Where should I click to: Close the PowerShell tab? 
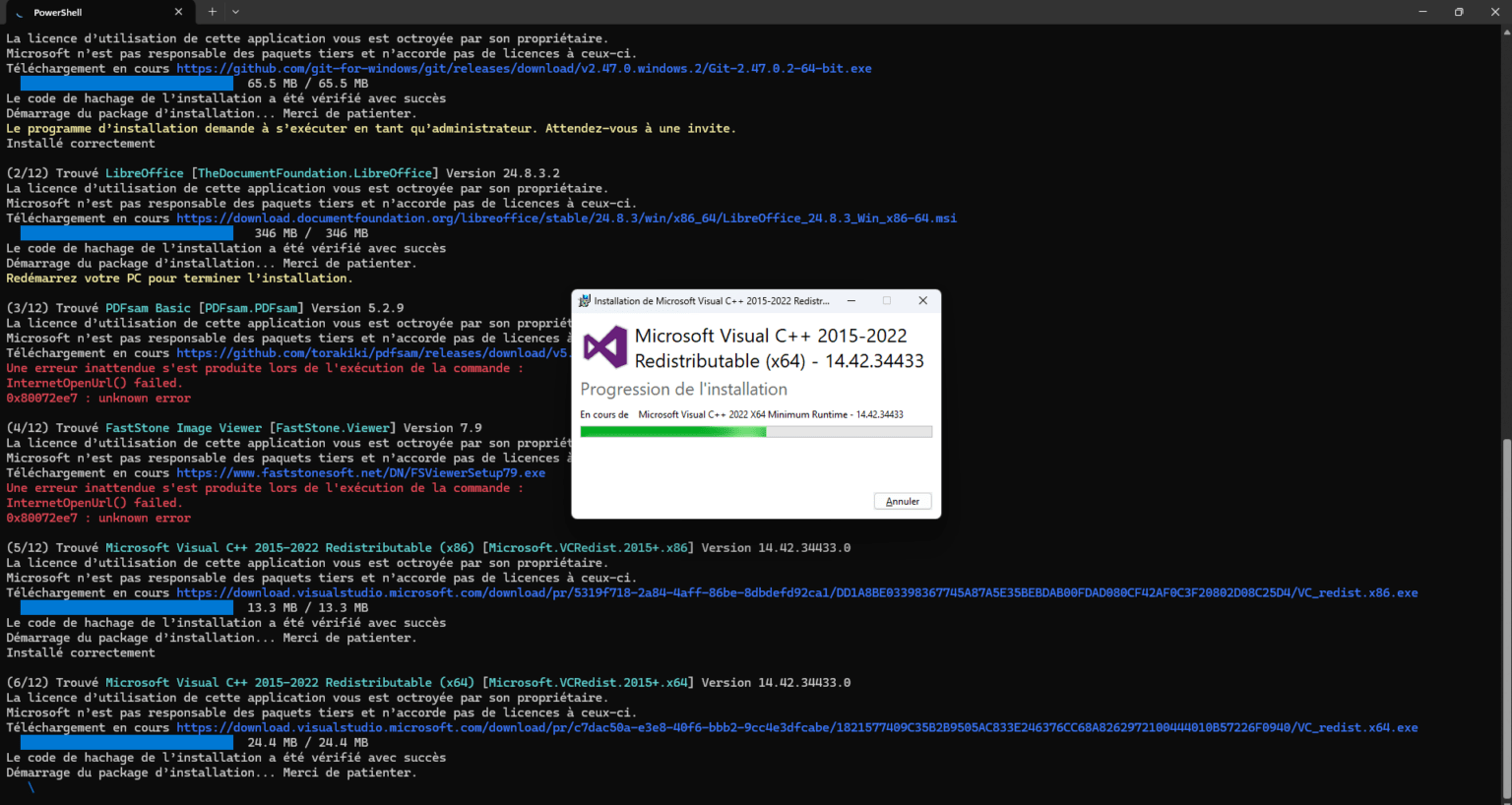tap(178, 12)
